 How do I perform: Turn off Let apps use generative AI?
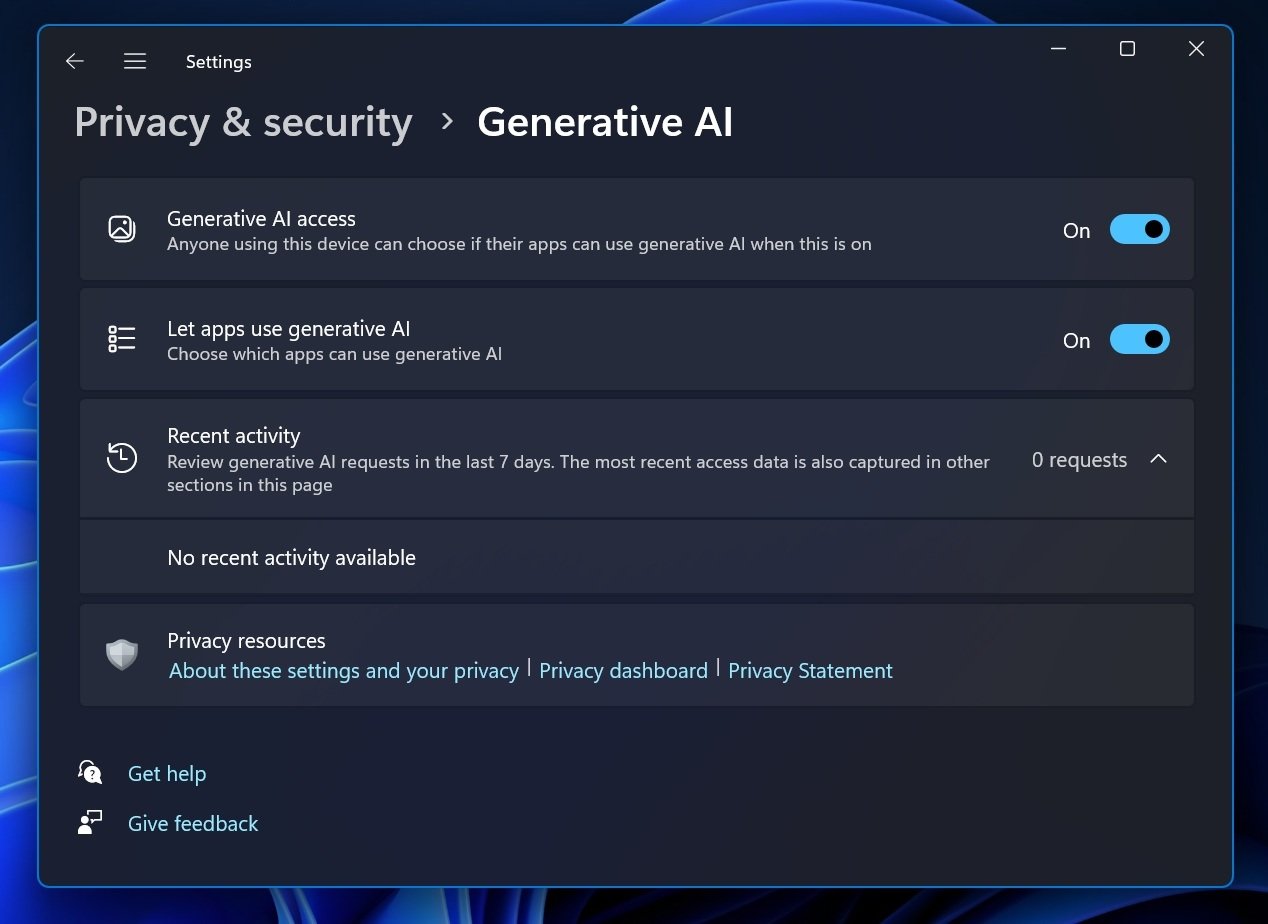[x=1139, y=339]
